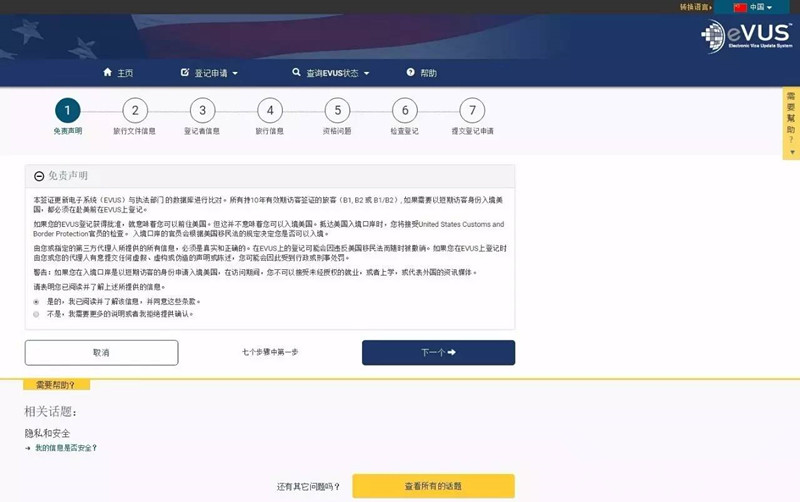Viewport: 800px width, 502px height.
Task: Open the 登记申请 dropdown menu
Action: pos(210,73)
